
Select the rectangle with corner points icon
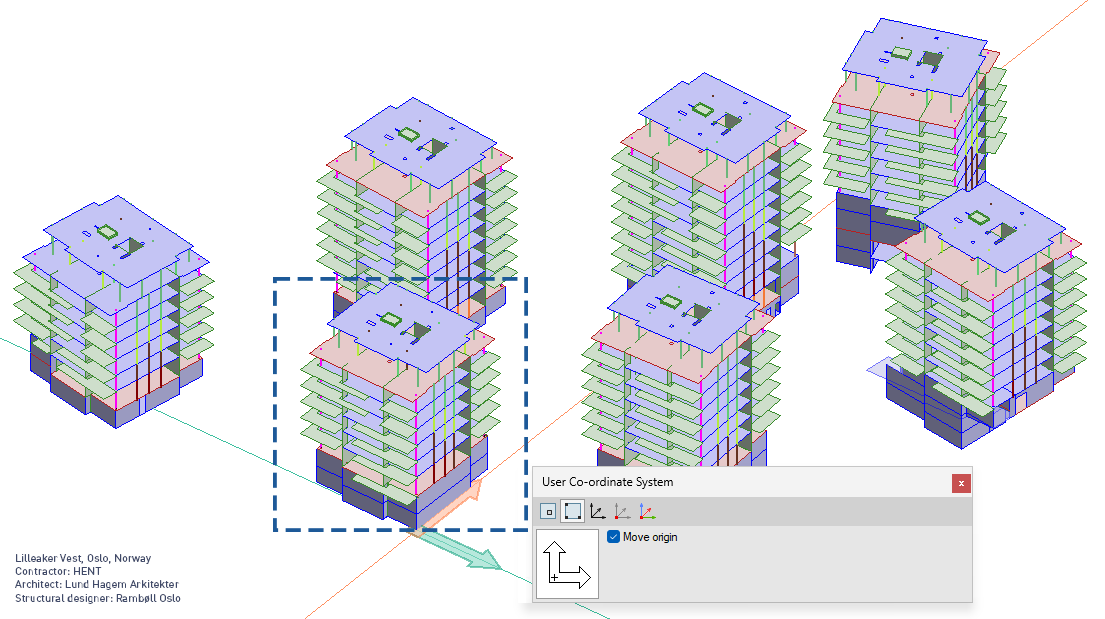572,511
